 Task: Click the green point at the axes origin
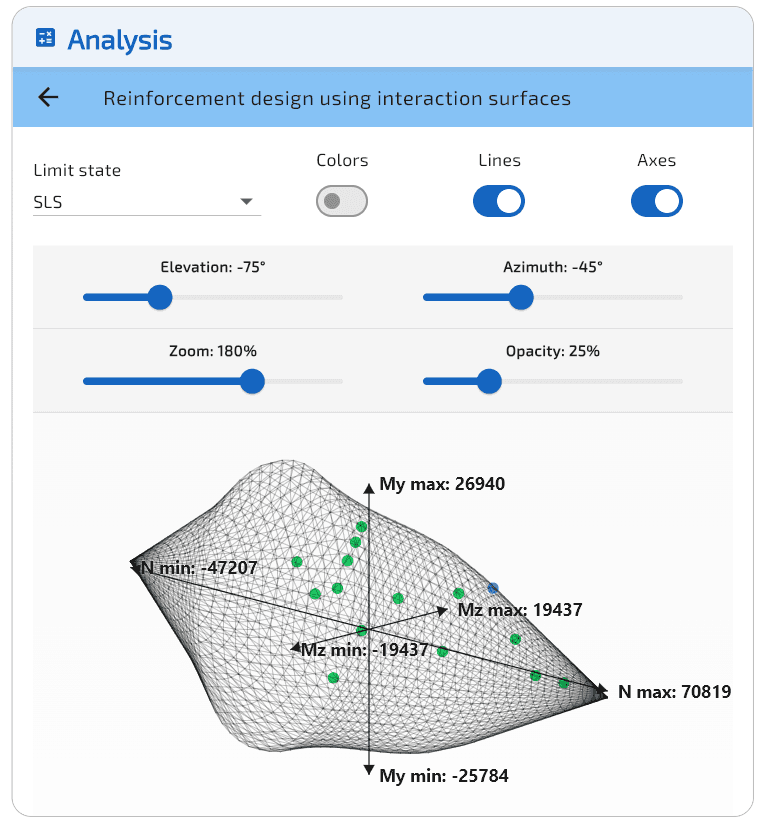pos(363,630)
